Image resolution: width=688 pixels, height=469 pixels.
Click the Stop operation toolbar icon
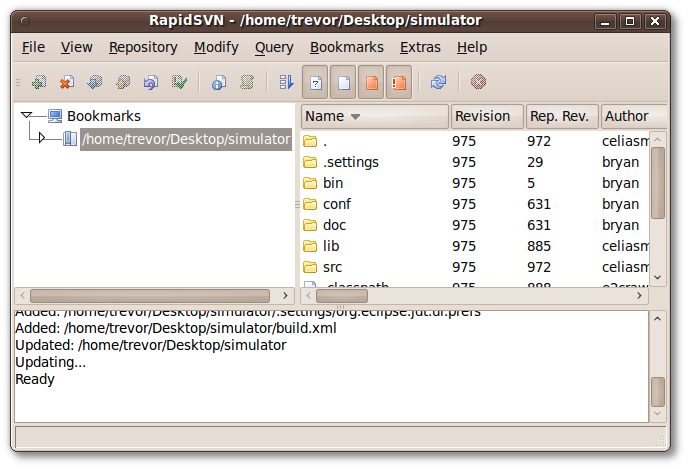coord(478,82)
